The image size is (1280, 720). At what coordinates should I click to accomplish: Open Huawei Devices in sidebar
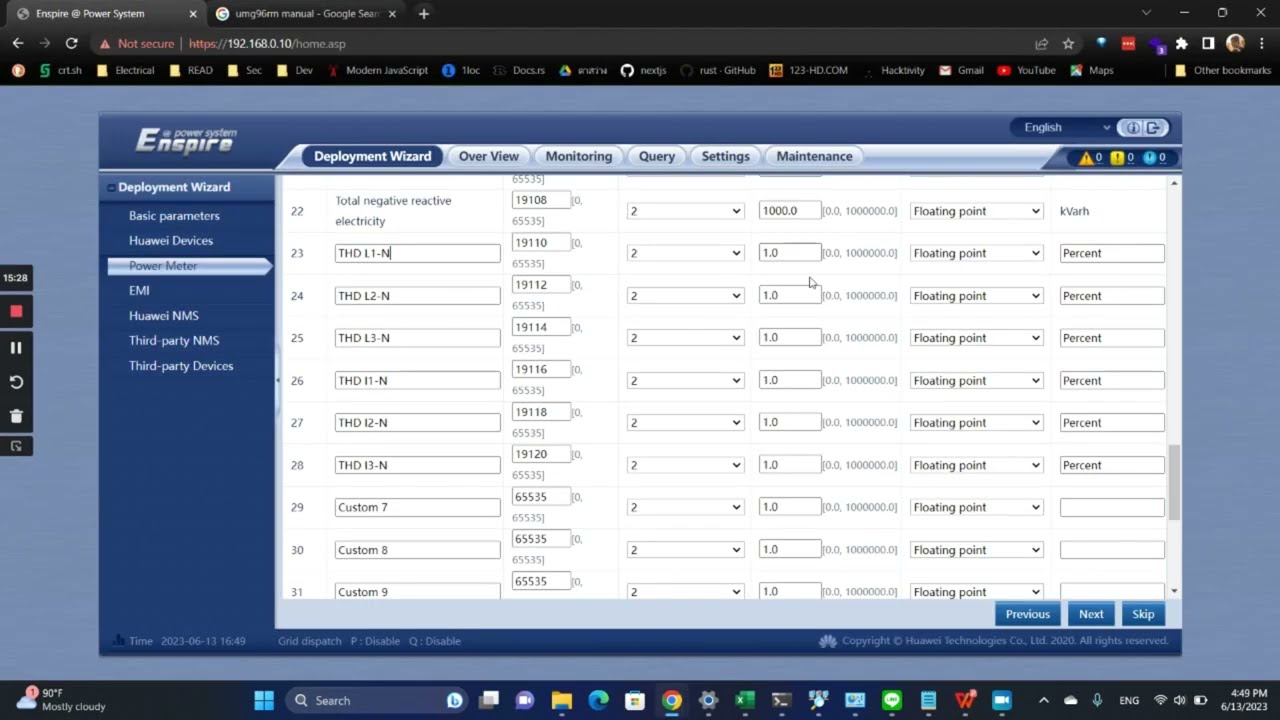(170, 241)
